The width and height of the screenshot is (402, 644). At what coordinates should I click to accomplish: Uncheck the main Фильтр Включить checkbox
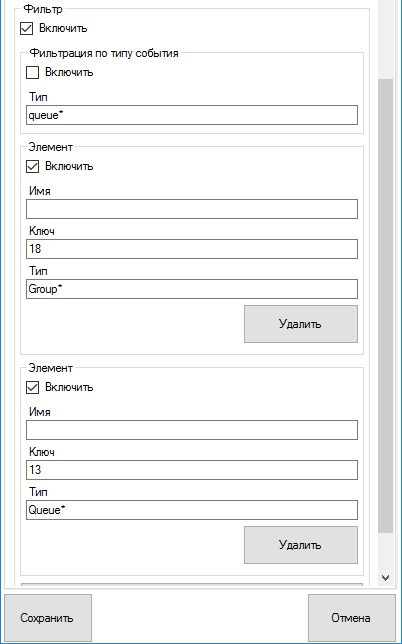[27, 29]
